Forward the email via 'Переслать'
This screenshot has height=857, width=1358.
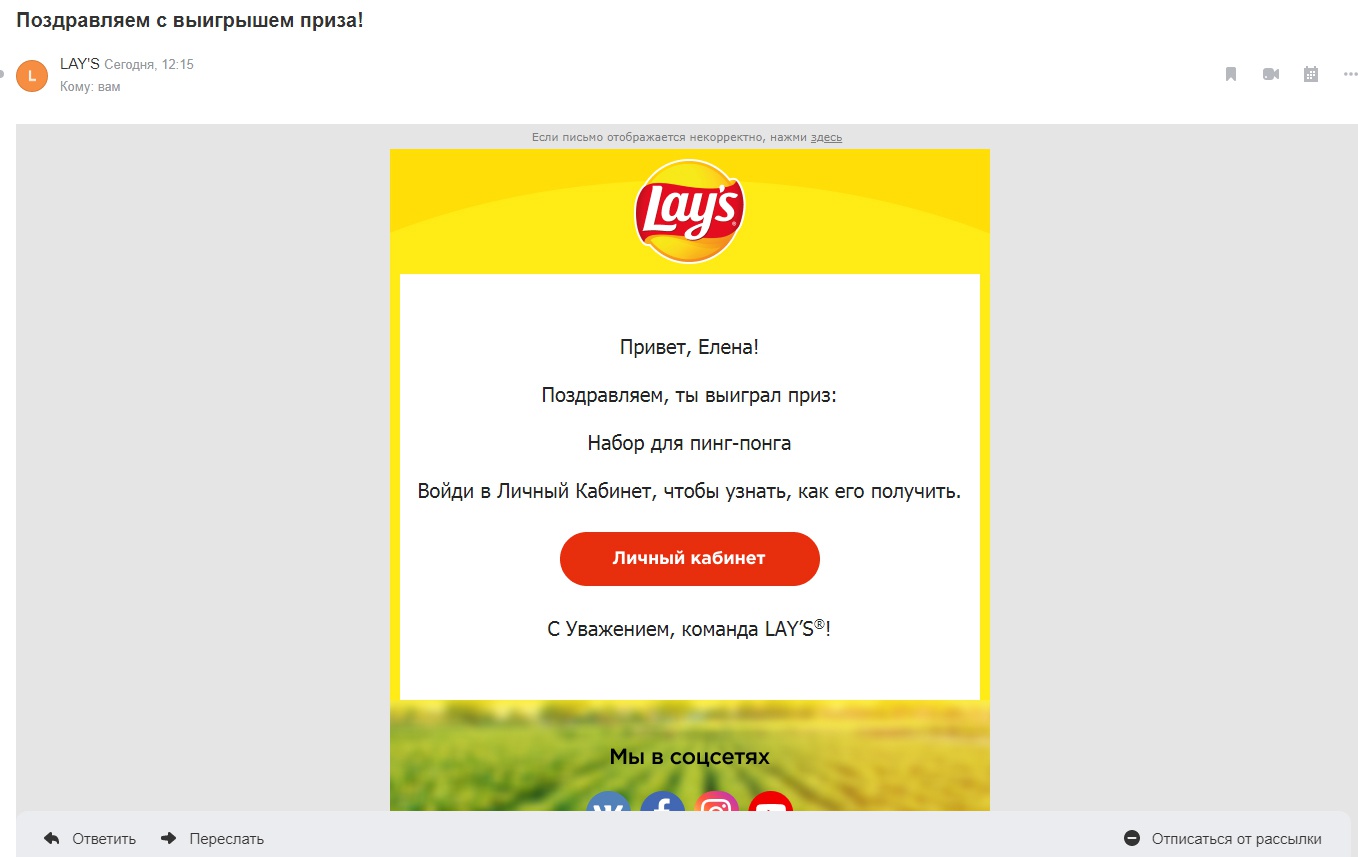click(x=212, y=839)
